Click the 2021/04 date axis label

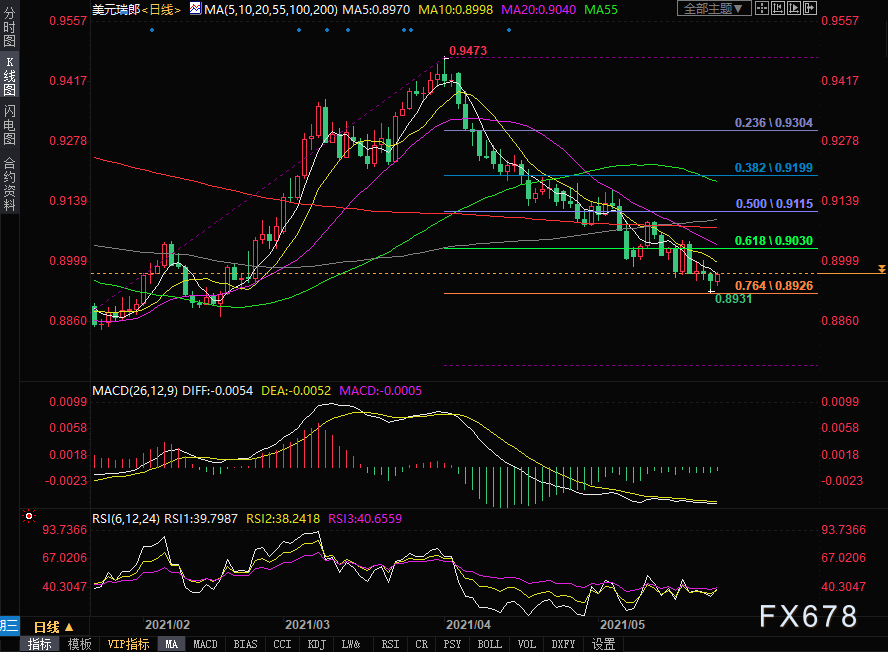point(468,625)
